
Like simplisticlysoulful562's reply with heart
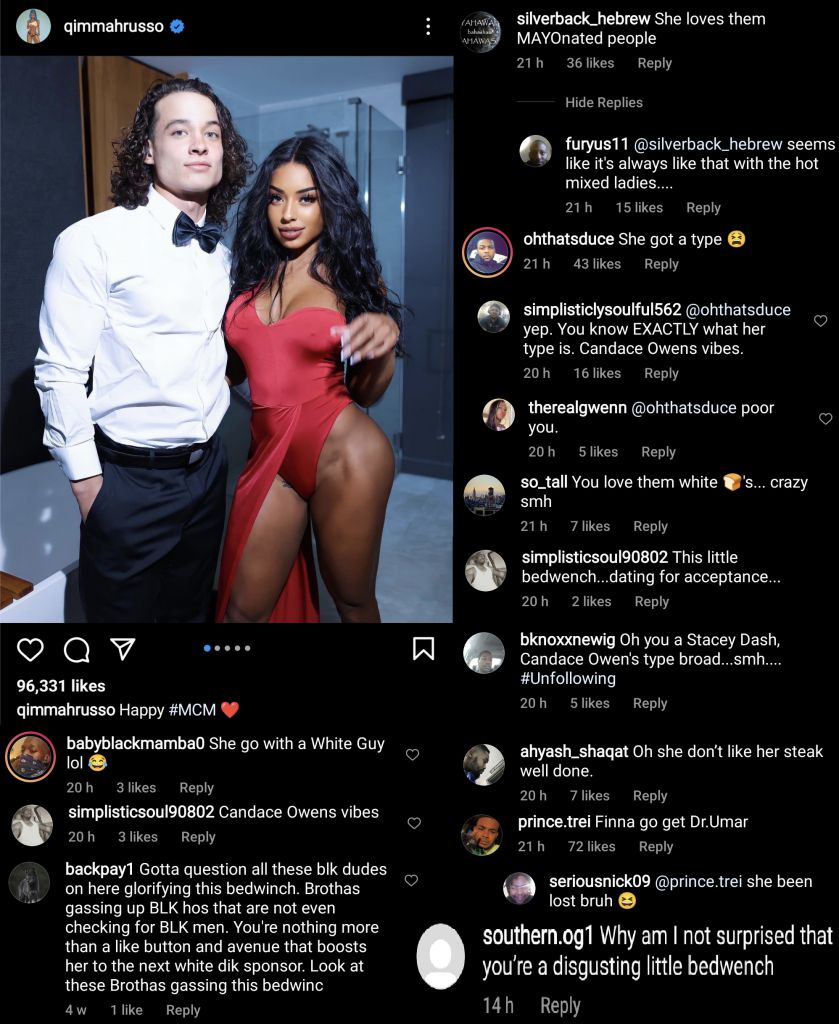point(821,321)
